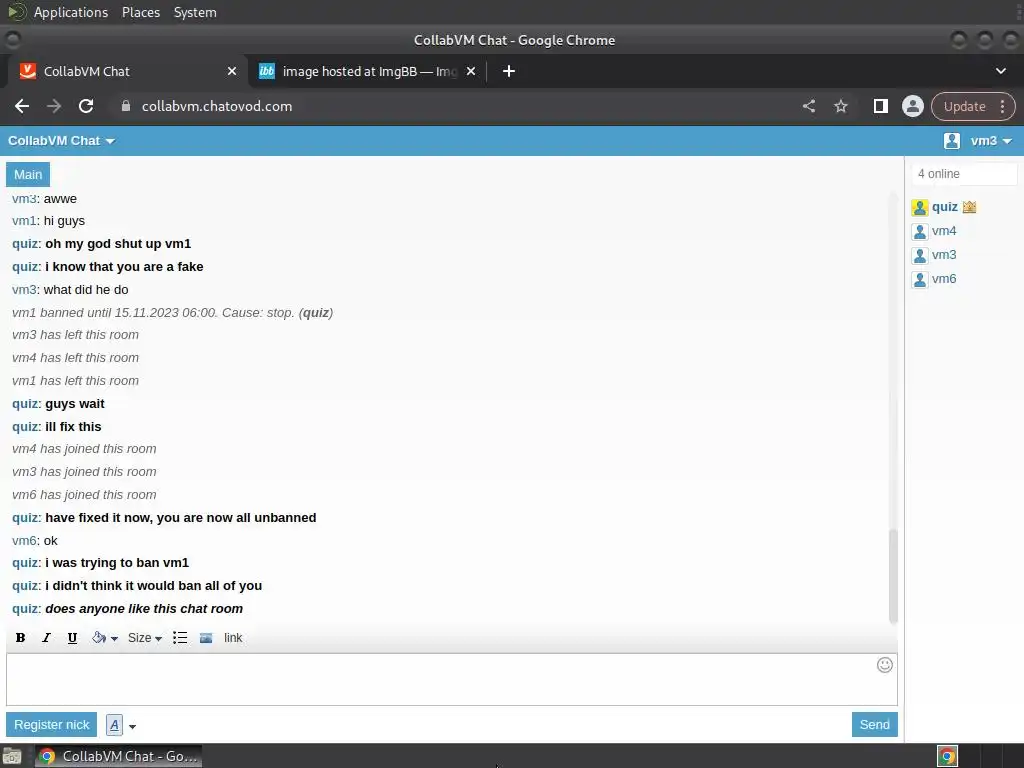1024x768 pixels.
Task: Click the Register nick button
Action: [52, 724]
